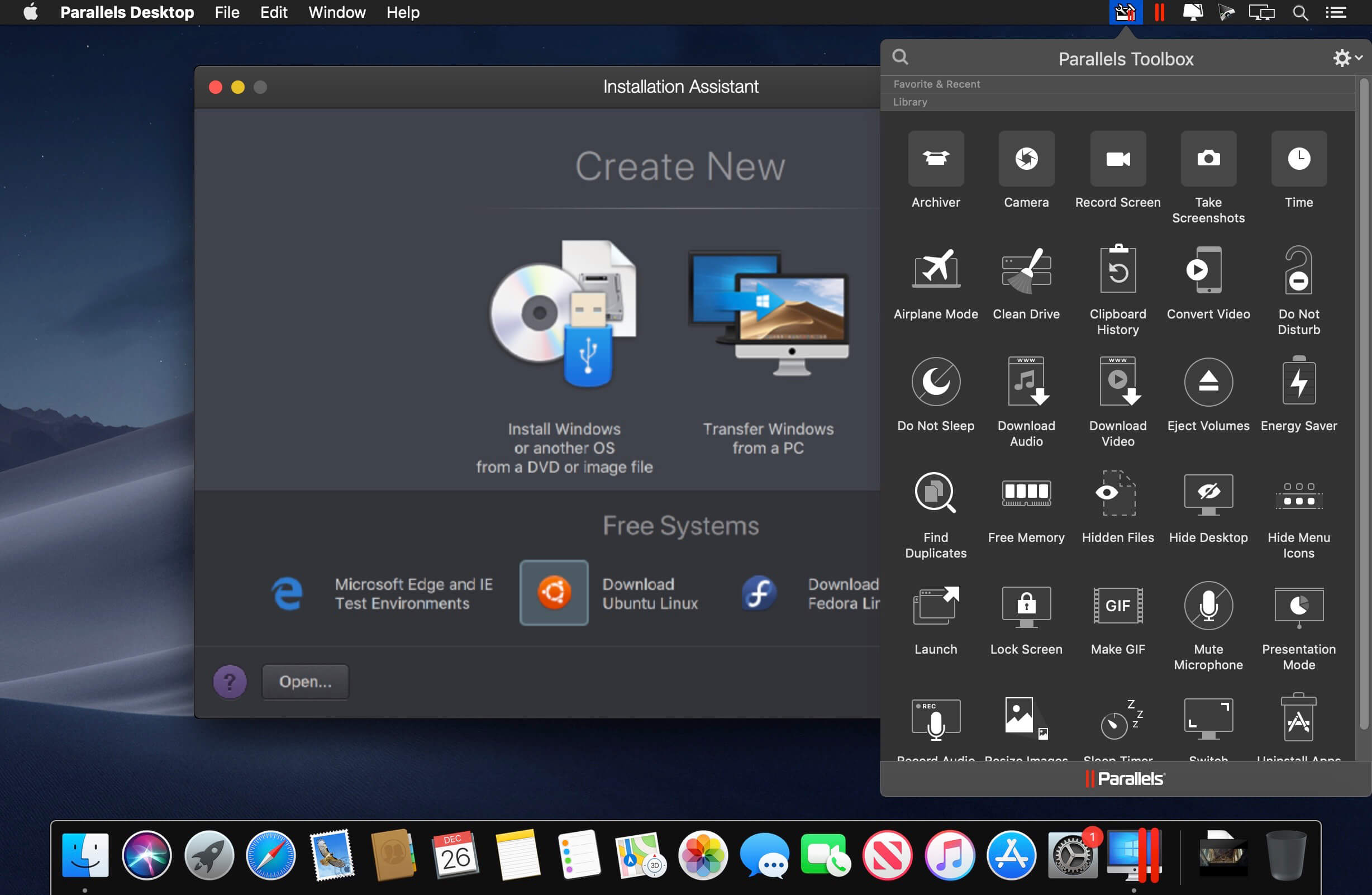
Task: Open the Find Duplicates tool
Action: 935,493
